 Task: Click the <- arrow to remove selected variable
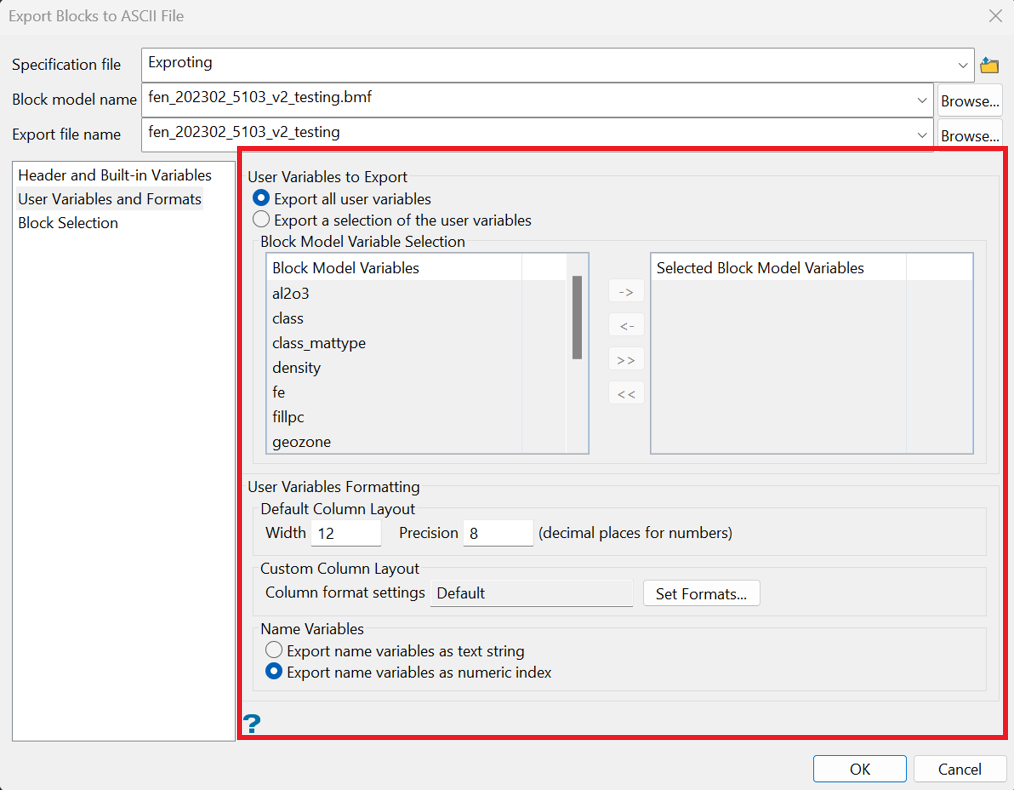coord(626,325)
